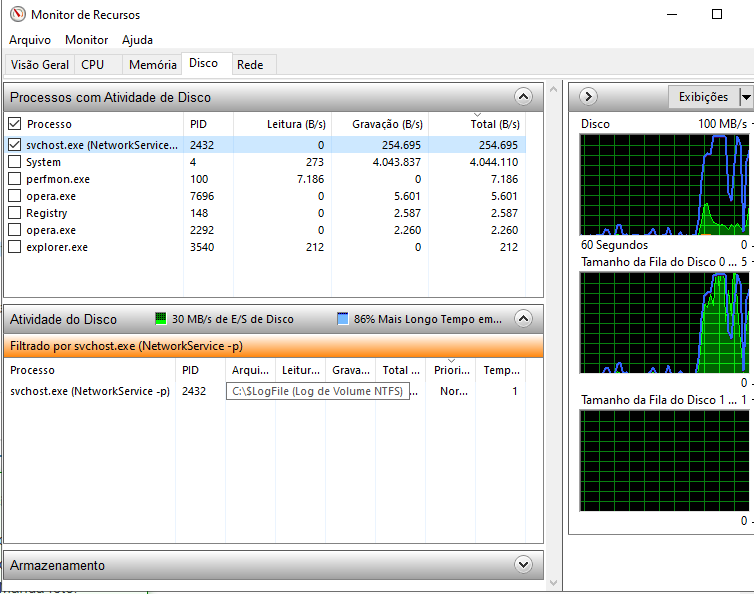
Task: Check the perfmon.exe checkbox
Action: (14, 178)
